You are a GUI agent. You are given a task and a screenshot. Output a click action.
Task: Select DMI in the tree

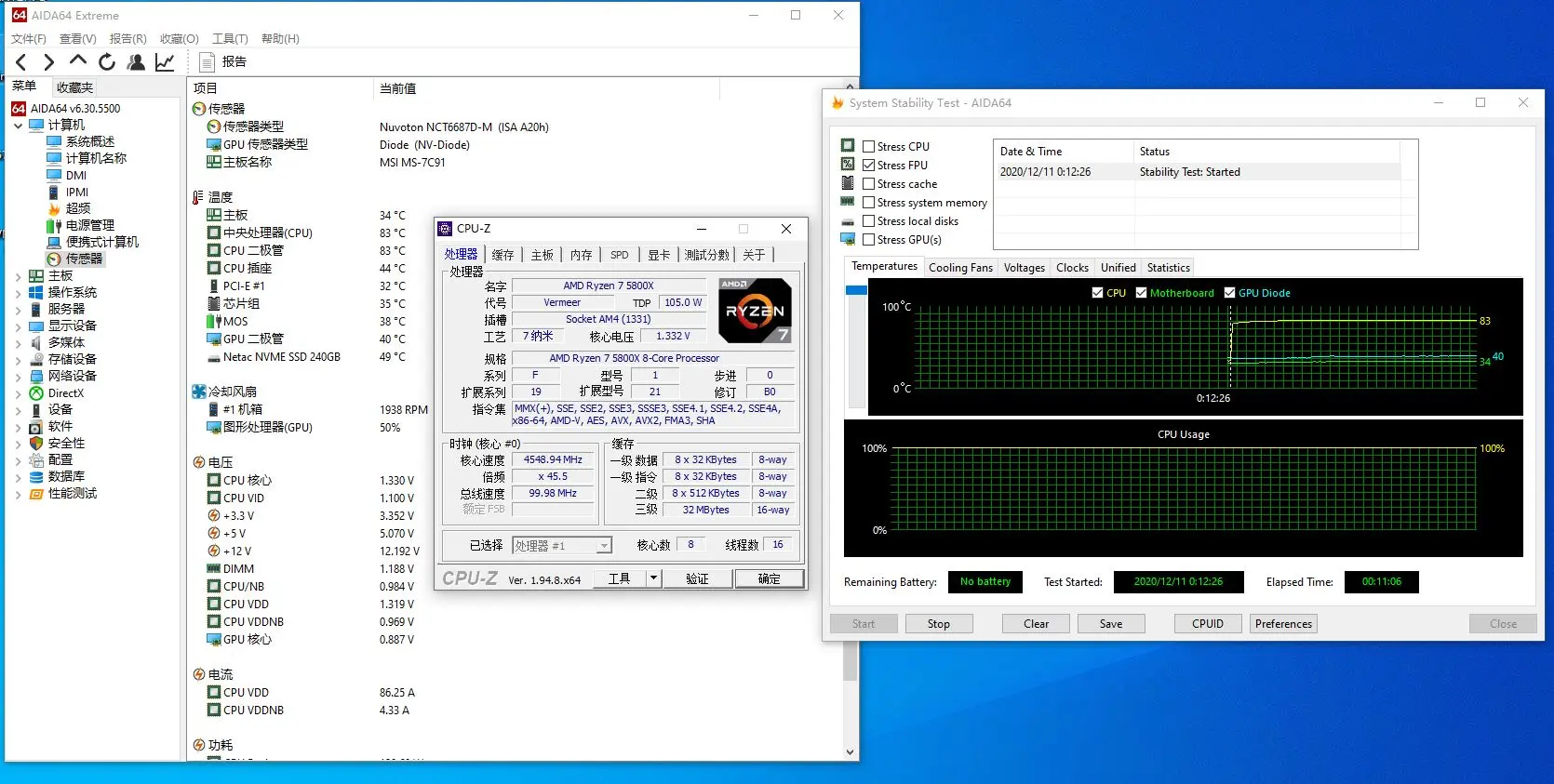coord(76,175)
